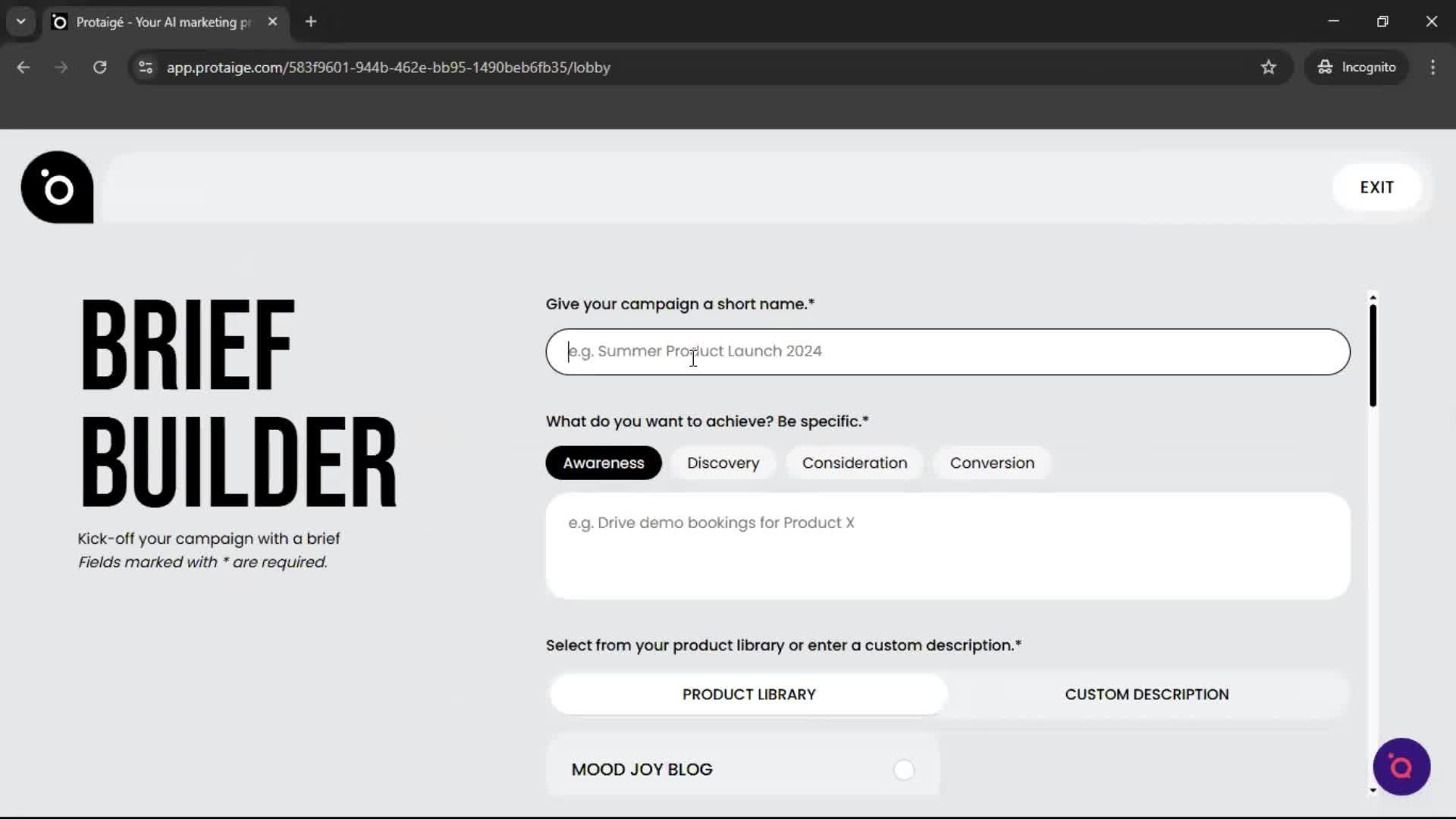Open the browser menu with three dots
The width and height of the screenshot is (1456, 819).
coord(1433,67)
